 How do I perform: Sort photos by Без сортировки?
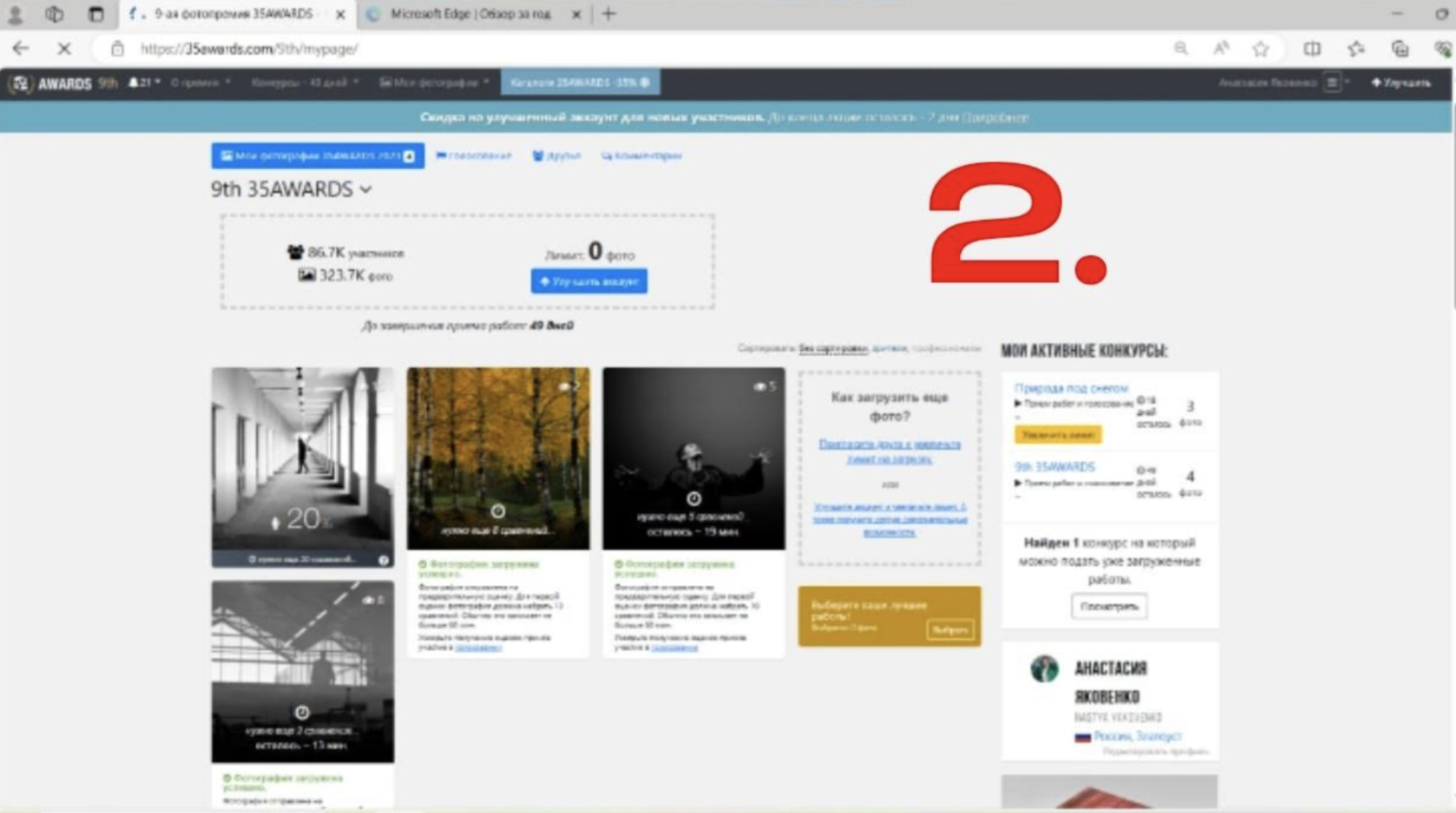[833, 348]
